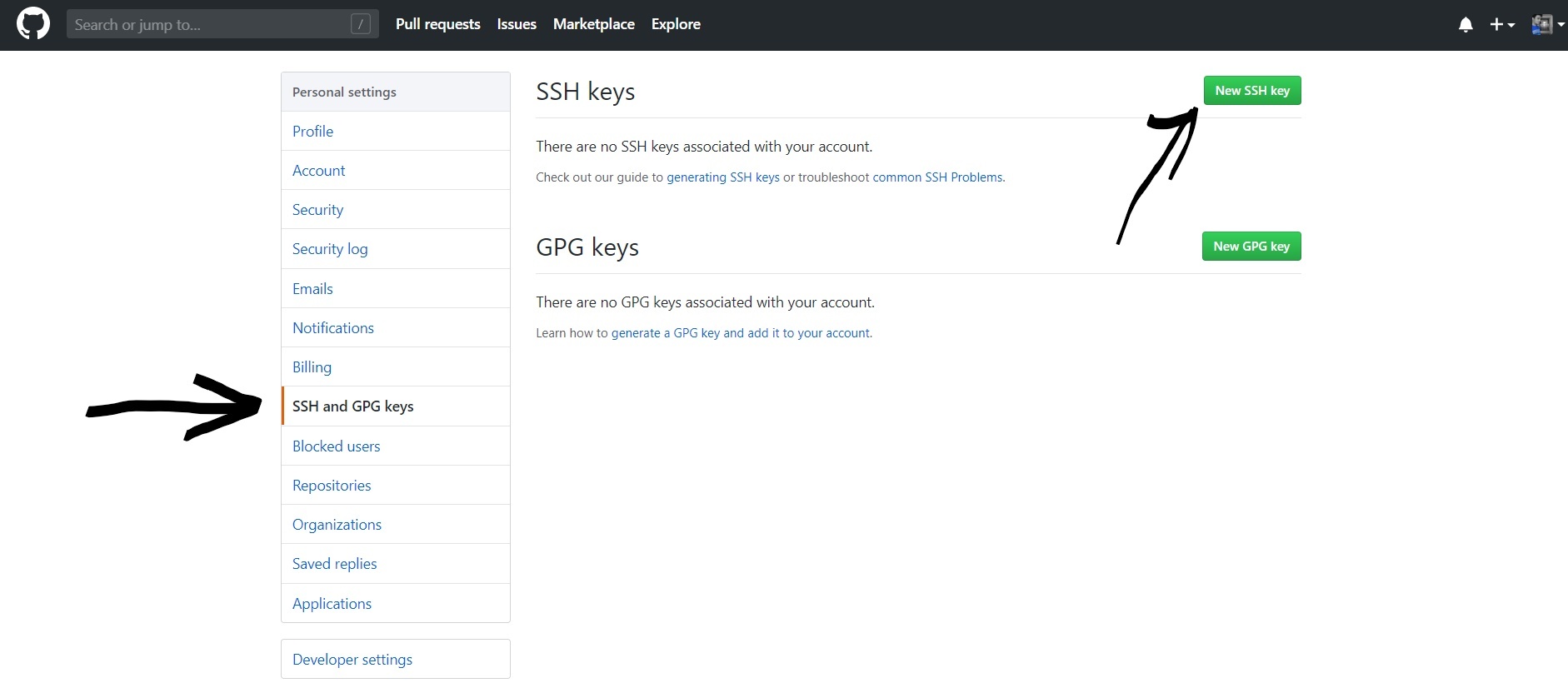Screen dimensions: 1568x683
Task: Open Security log settings page
Action: click(x=330, y=249)
